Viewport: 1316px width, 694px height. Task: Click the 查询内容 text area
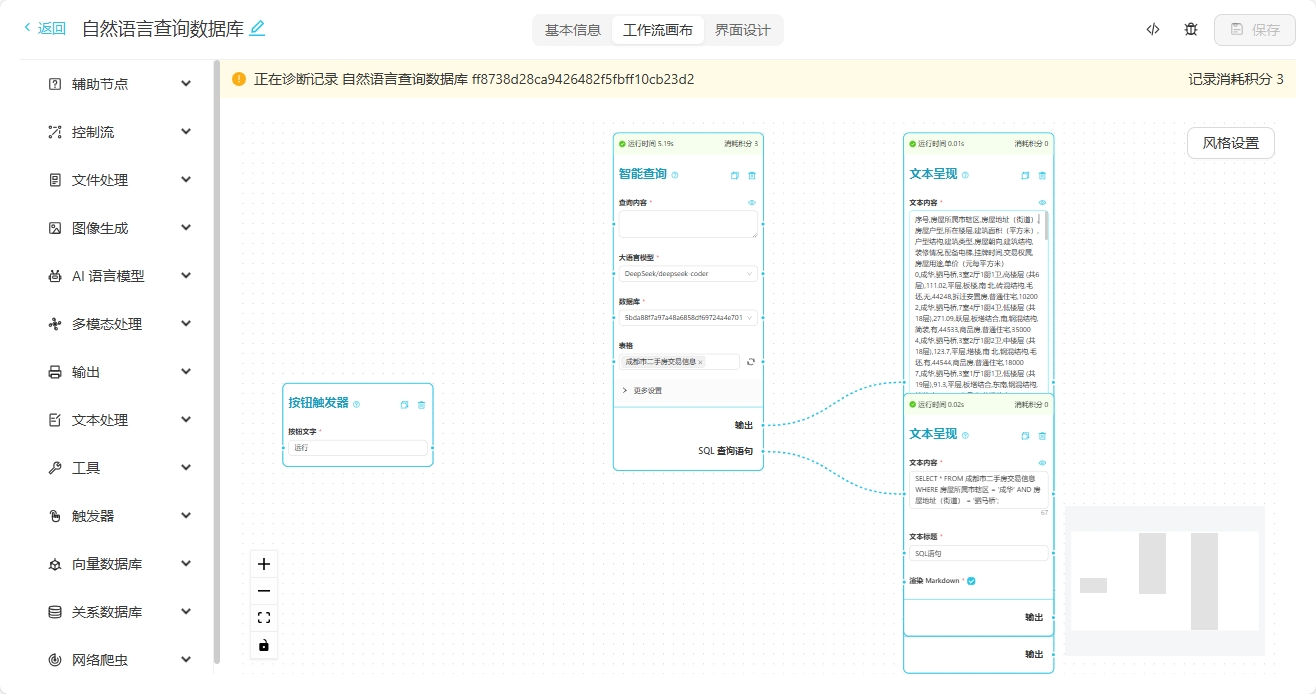[x=688, y=224]
